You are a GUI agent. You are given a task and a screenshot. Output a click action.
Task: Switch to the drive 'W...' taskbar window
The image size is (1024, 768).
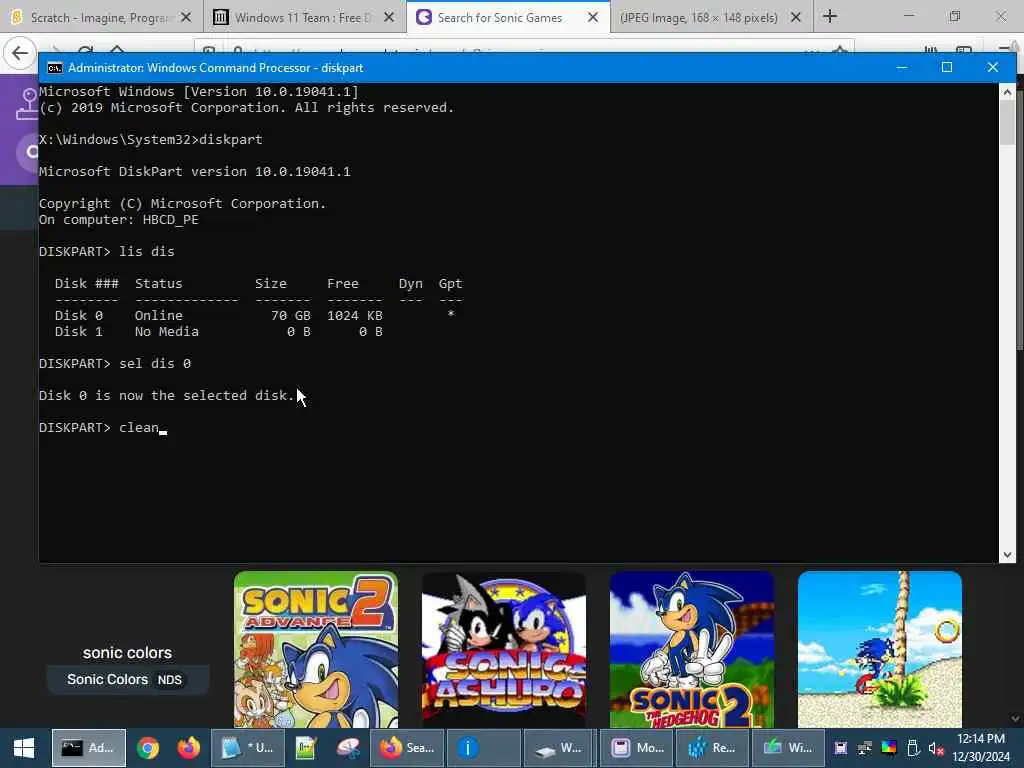558,748
